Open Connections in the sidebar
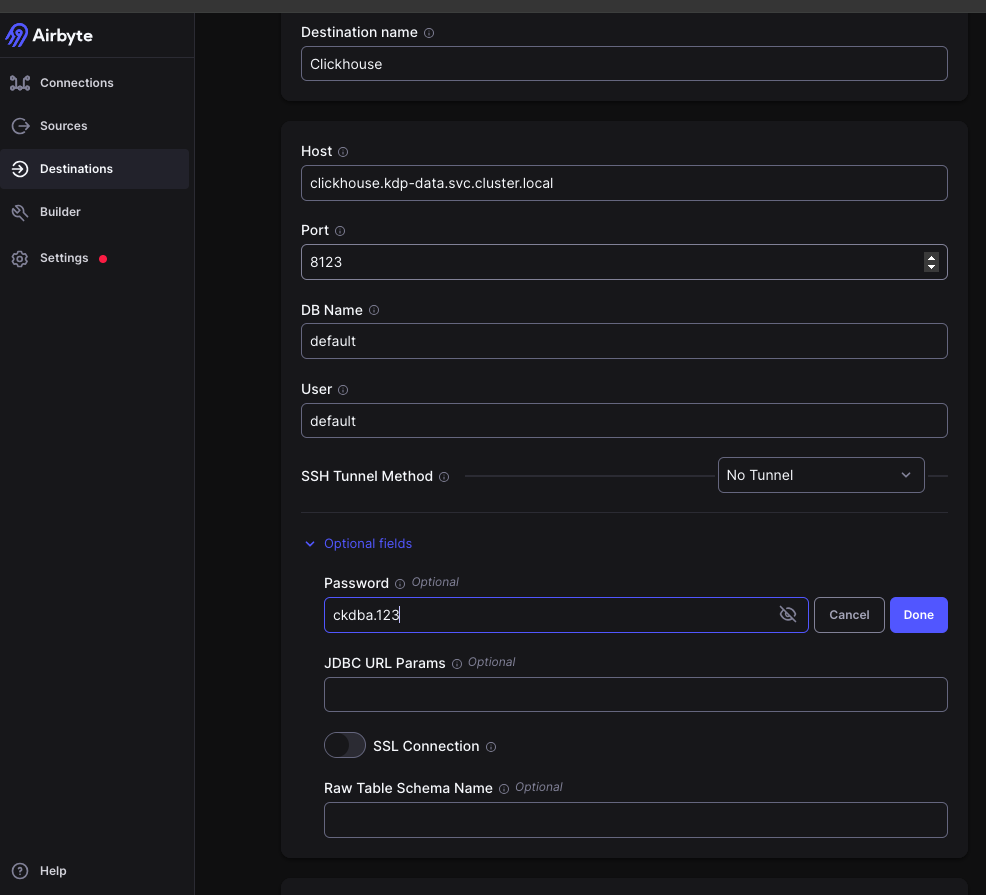 point(94,83)
